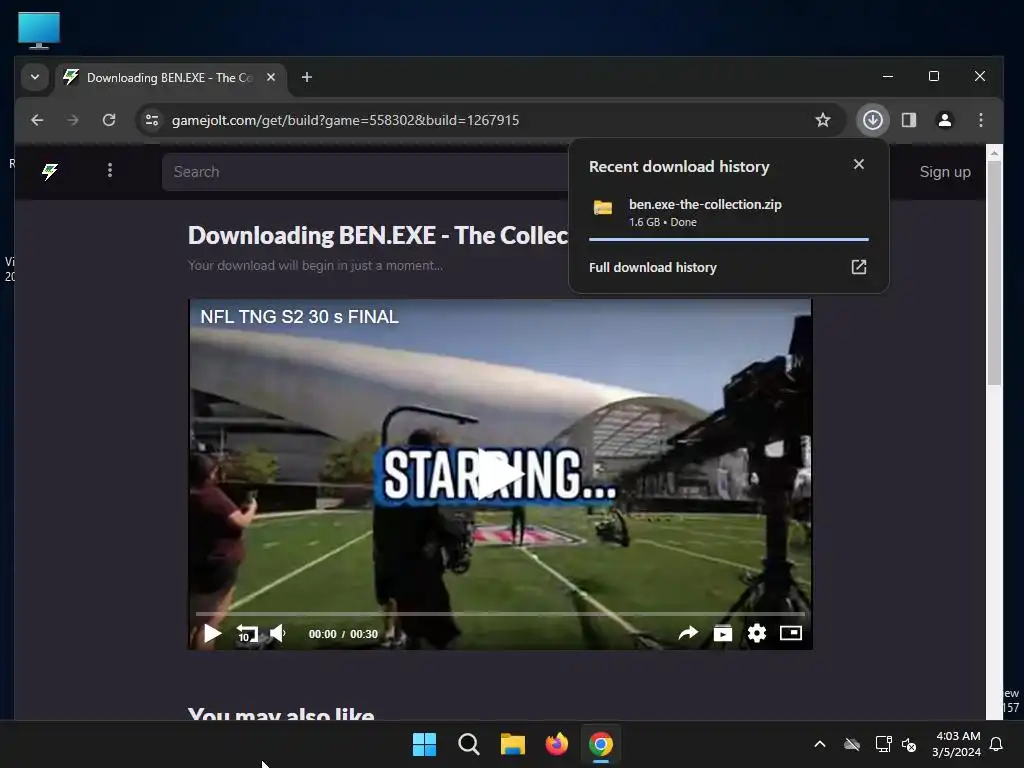Open Windows taskbar search
The image size is (1024, 768).
tap(469, 744)
